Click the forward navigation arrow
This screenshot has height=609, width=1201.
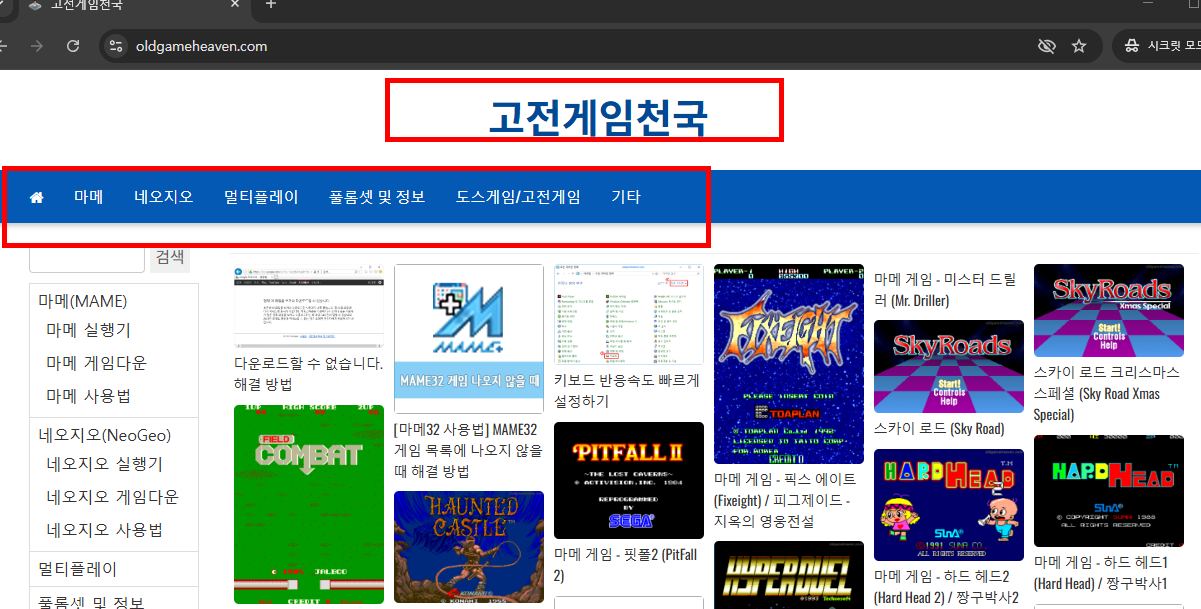[37, 46]
